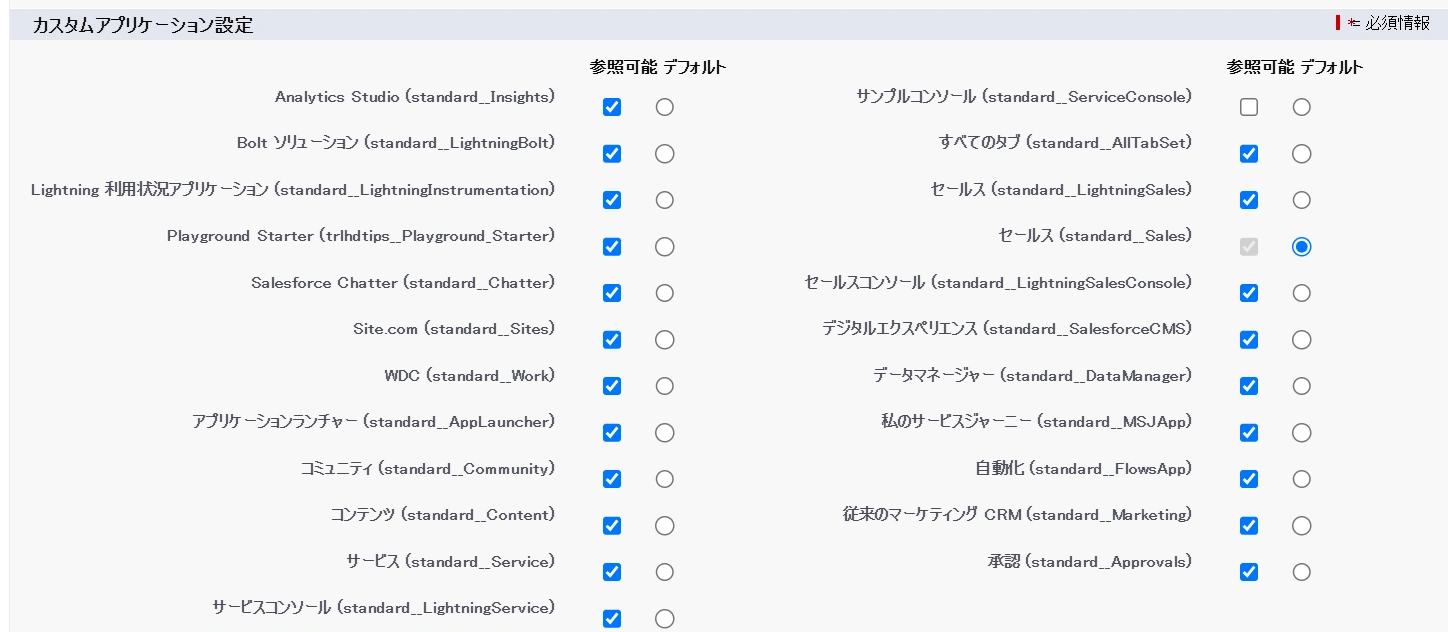Click the 必須情報 legend text
The image size is (1448, 632).
coord(1397,23)
